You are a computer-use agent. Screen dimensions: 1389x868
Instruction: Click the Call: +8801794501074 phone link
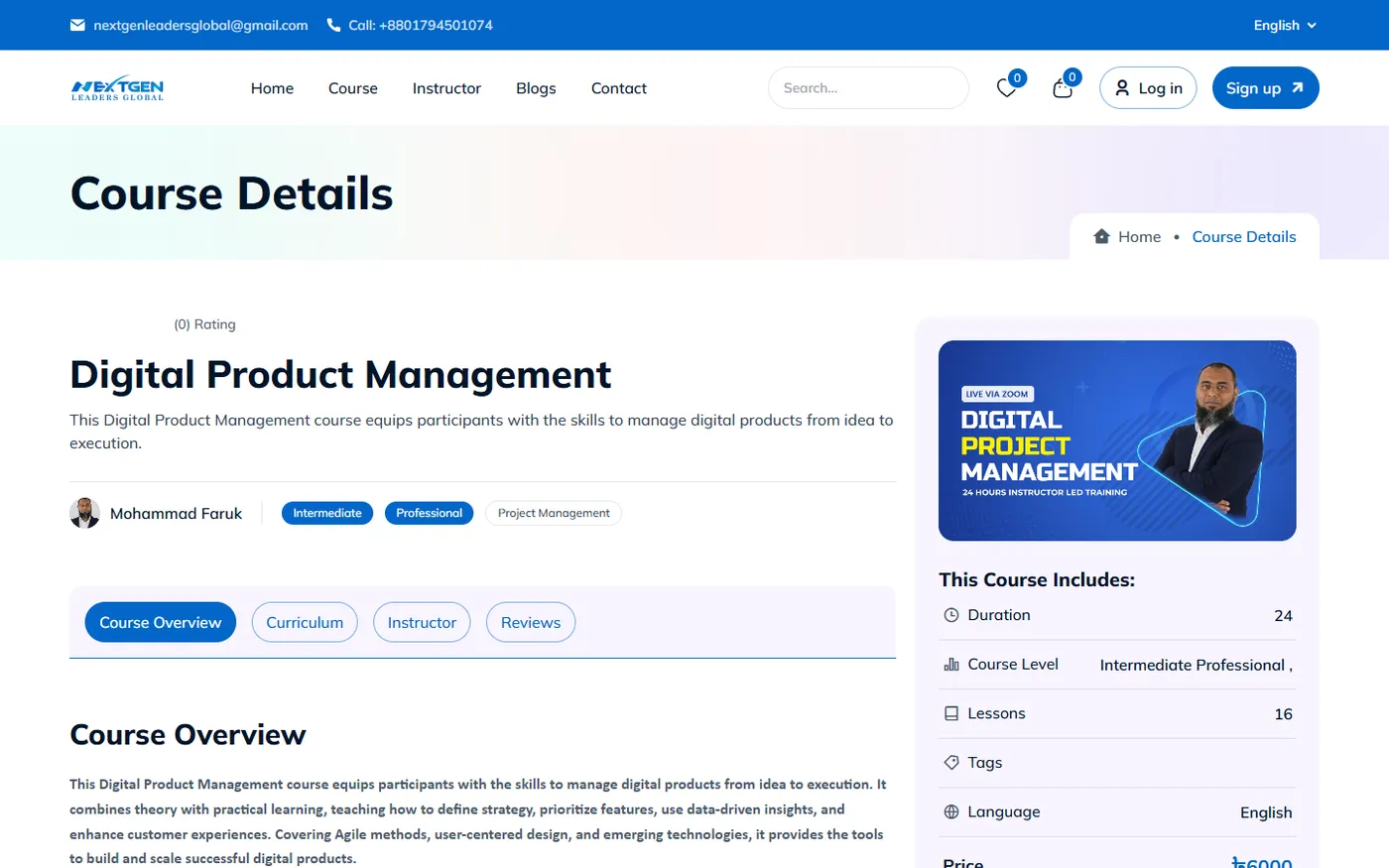point(421,25)
